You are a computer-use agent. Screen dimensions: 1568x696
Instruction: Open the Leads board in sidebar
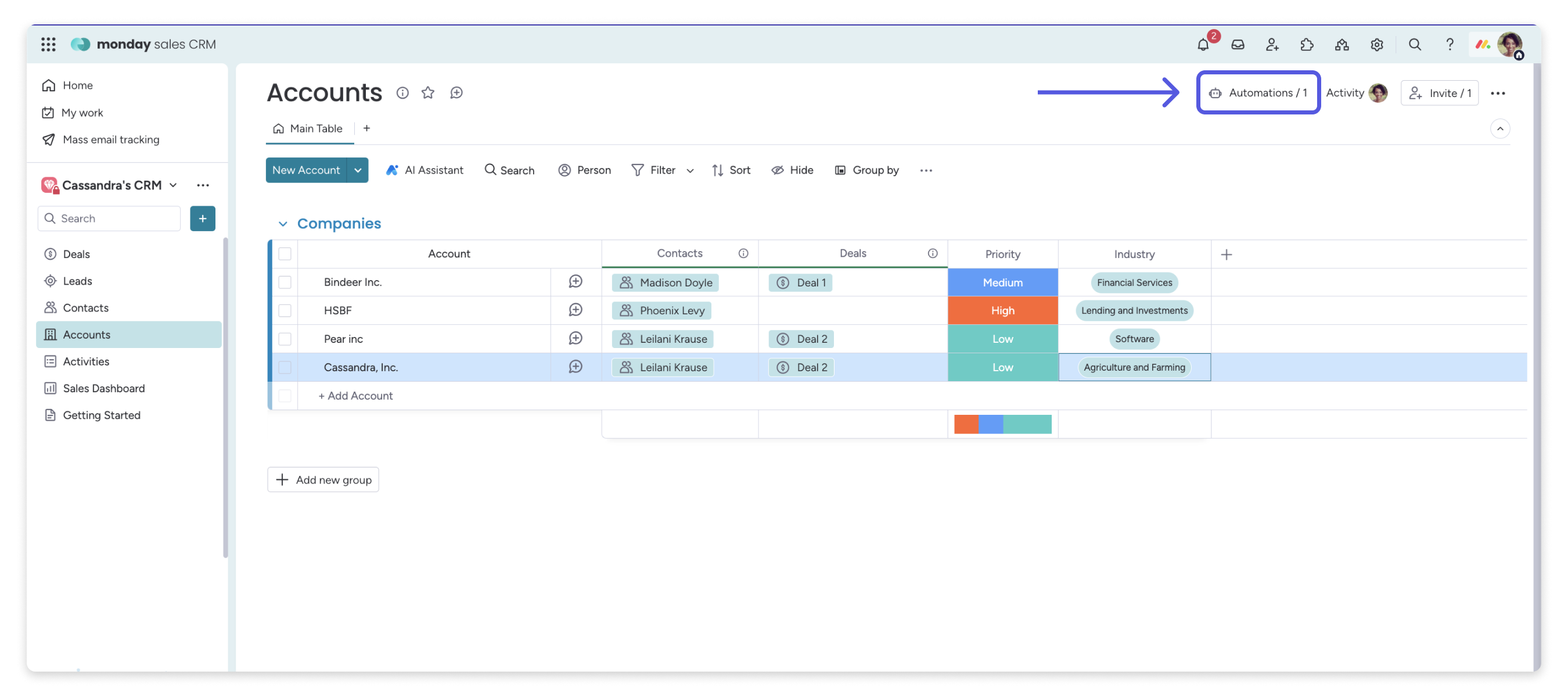point(128,281)
